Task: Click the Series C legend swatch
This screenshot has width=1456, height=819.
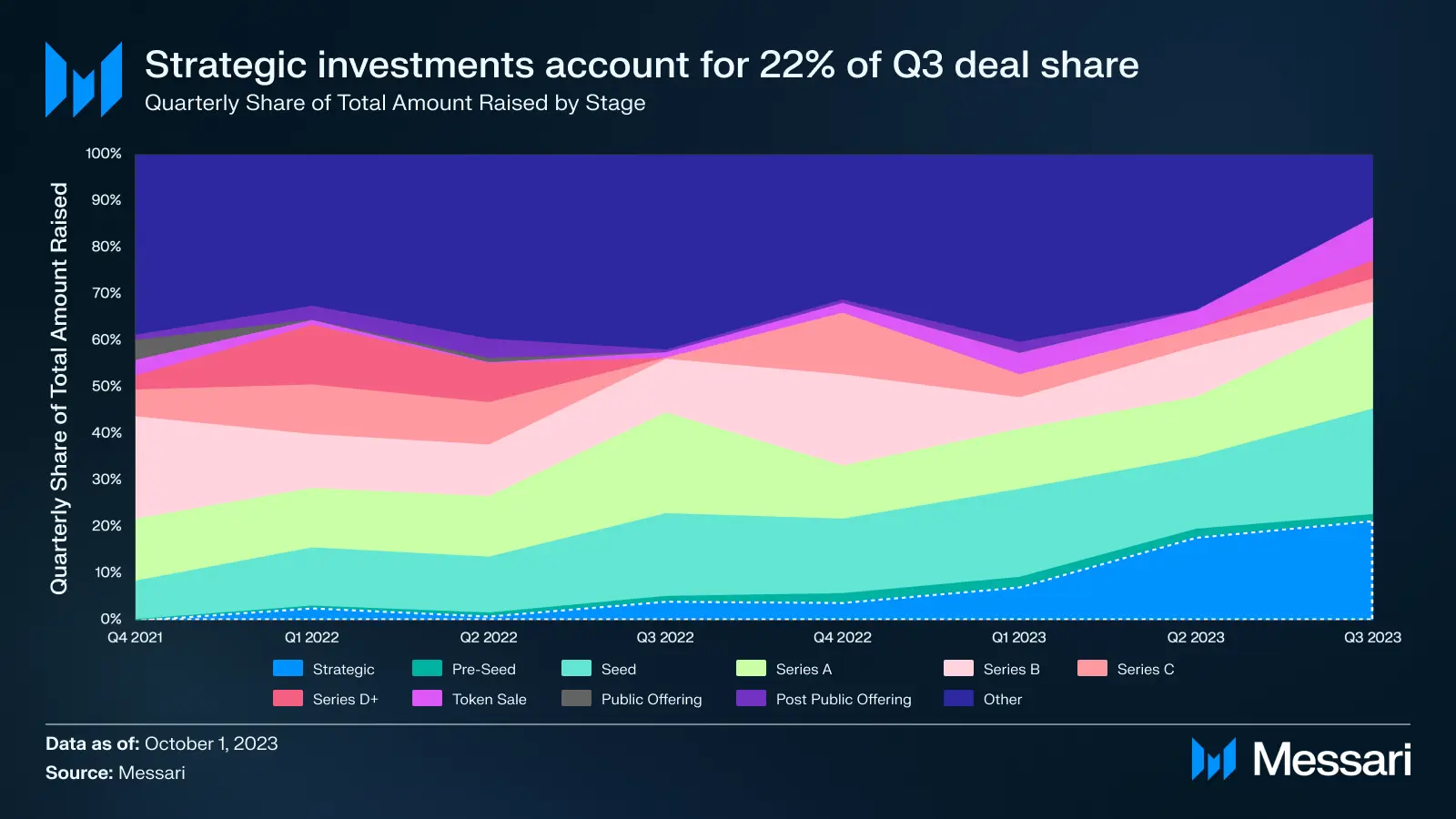Action: click(1092, 669)
